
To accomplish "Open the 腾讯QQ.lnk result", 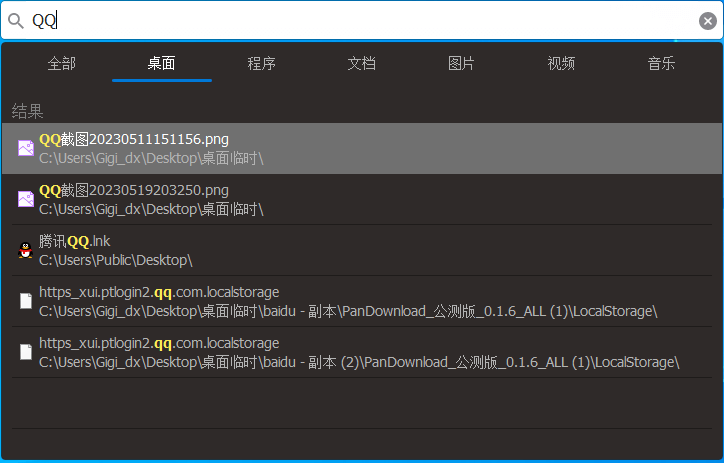I will point(362,250).
